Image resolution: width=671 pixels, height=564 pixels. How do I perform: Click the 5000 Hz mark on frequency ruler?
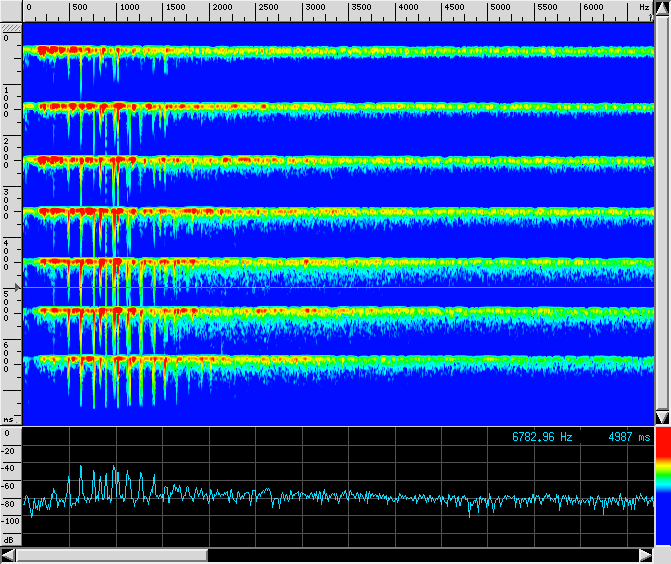pyautogui.click(x=500, y=8)
